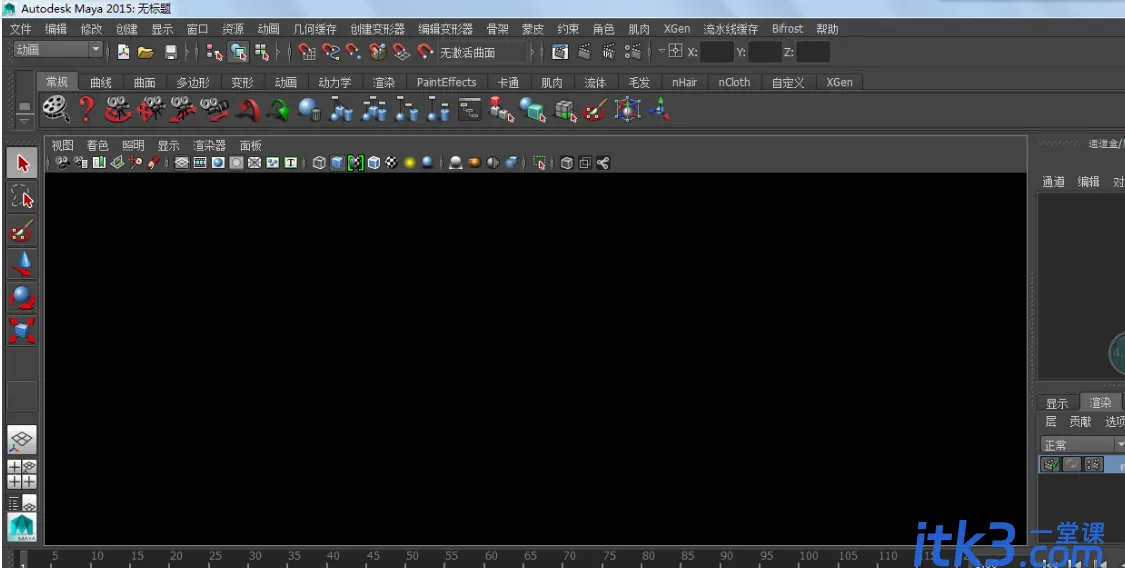
Task: Open Render Settings clapperboard icon
Action: pyautogui.click(x=633, y=52)
